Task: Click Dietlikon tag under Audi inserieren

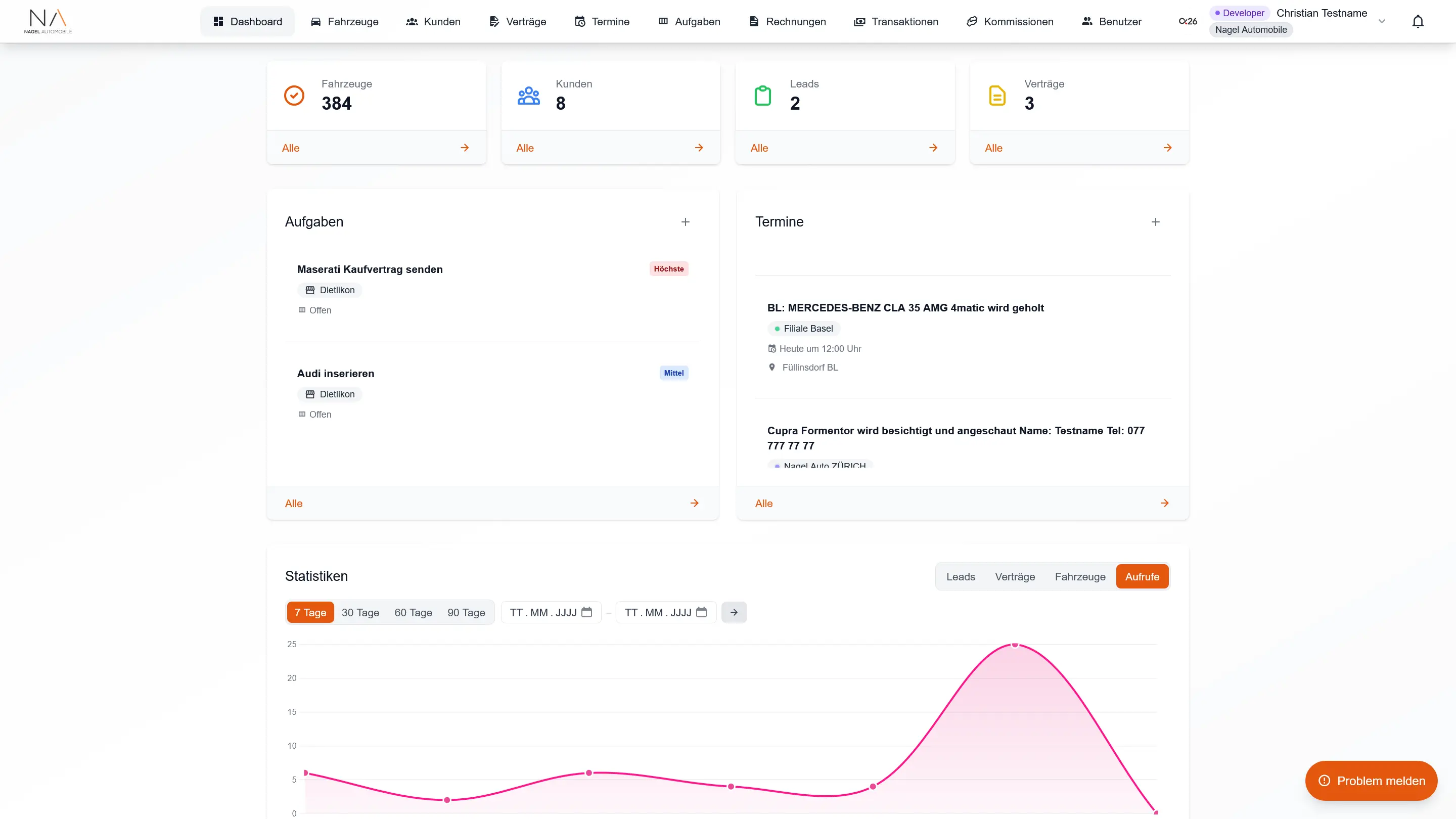Action: tap(330, 394)
